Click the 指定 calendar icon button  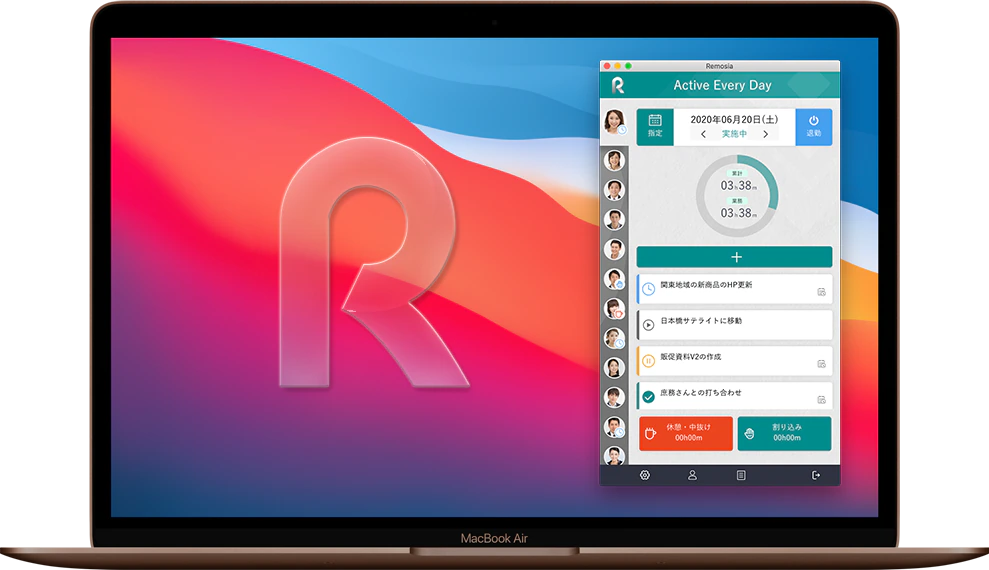coord(655,127)
